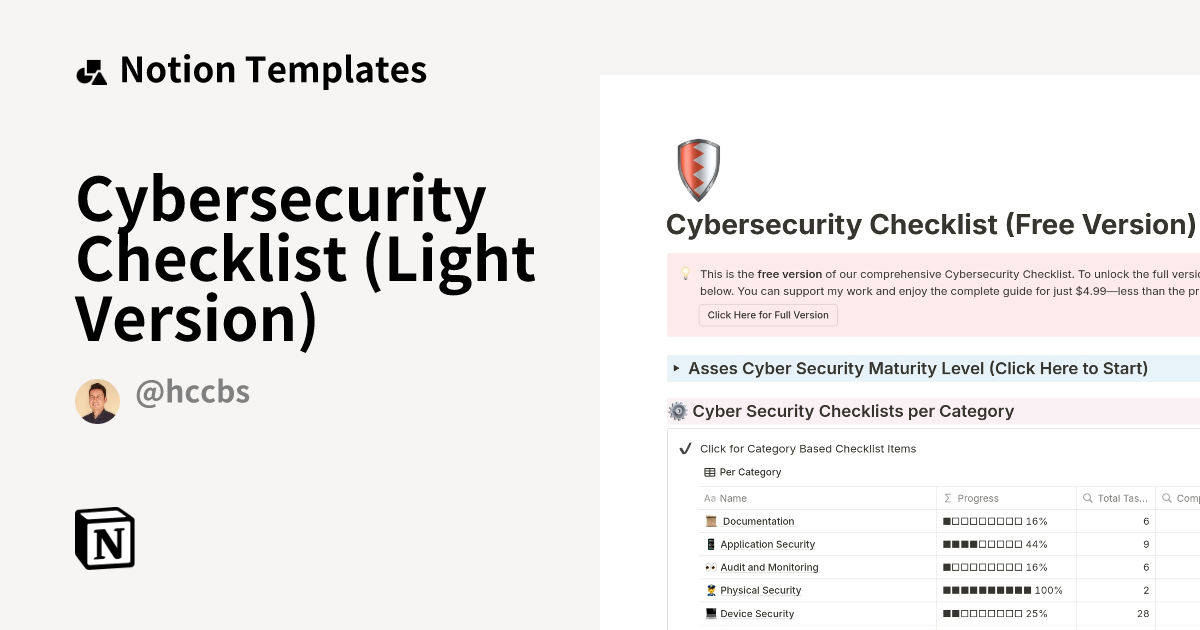The height and width of the screenshot is (630, 1200).
Task: Open the shield page icon
Action: click(698, 169)
